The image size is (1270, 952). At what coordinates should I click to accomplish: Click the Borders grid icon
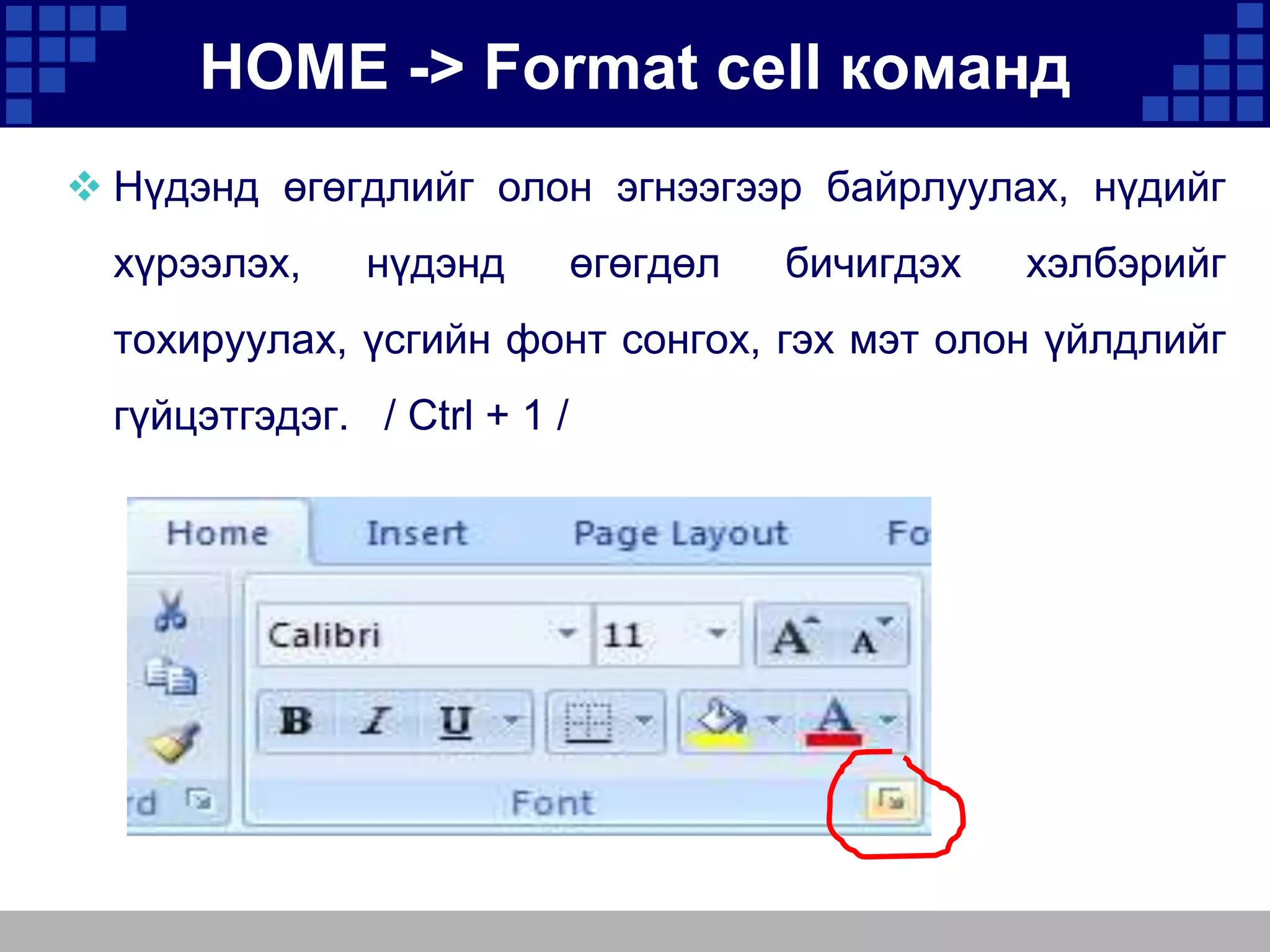pyautogui.click(x=588, y=721)
